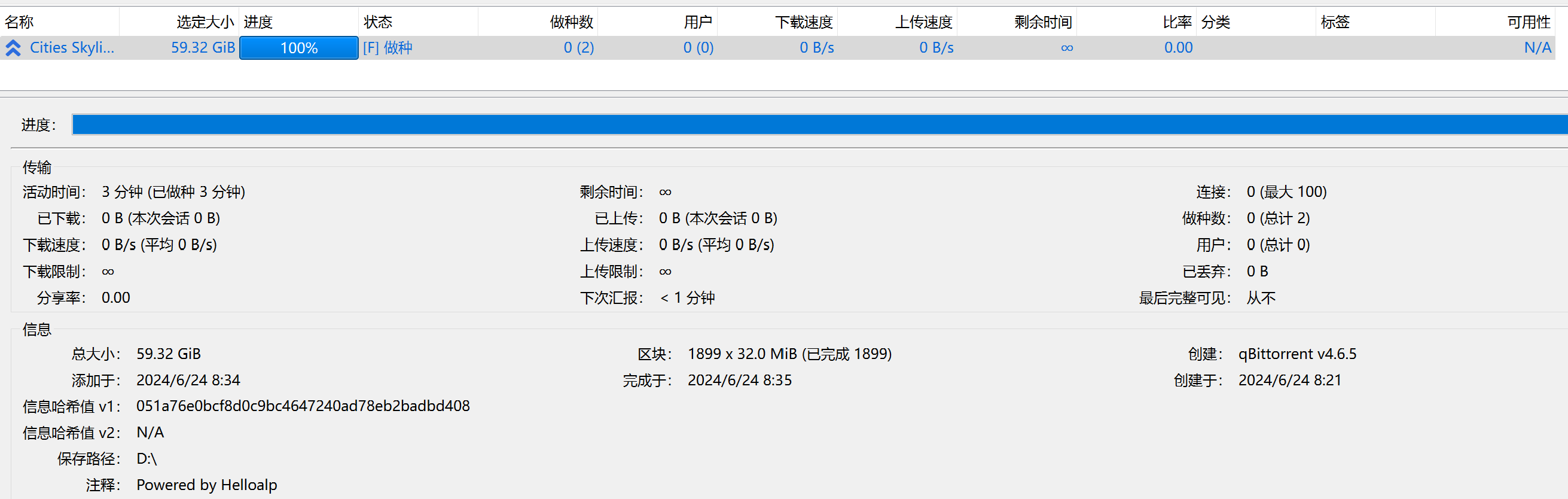Image resolution: width=1568 pixels, height=499 pixels.
Task: Sort by the 下载速度 column header
Action: click(777, 23)
